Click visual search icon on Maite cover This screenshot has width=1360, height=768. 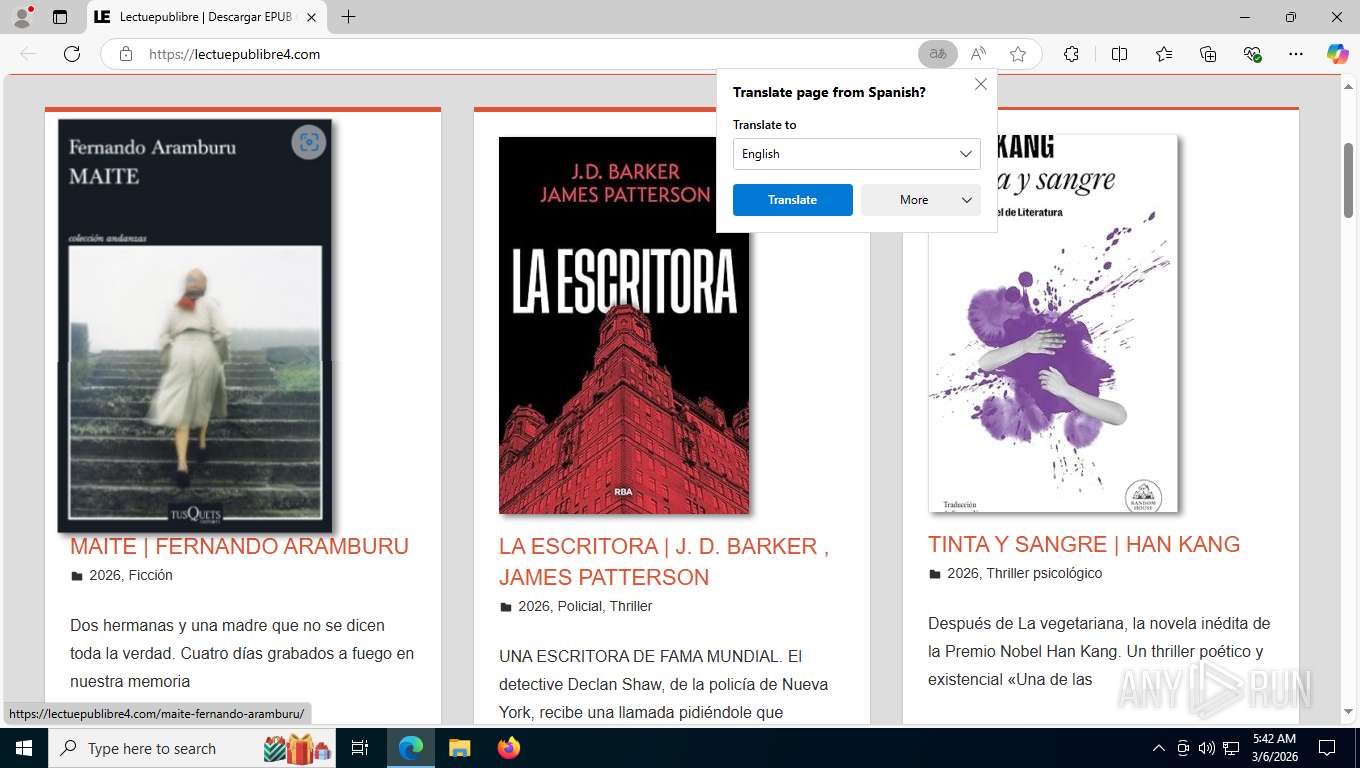point(309,142)
